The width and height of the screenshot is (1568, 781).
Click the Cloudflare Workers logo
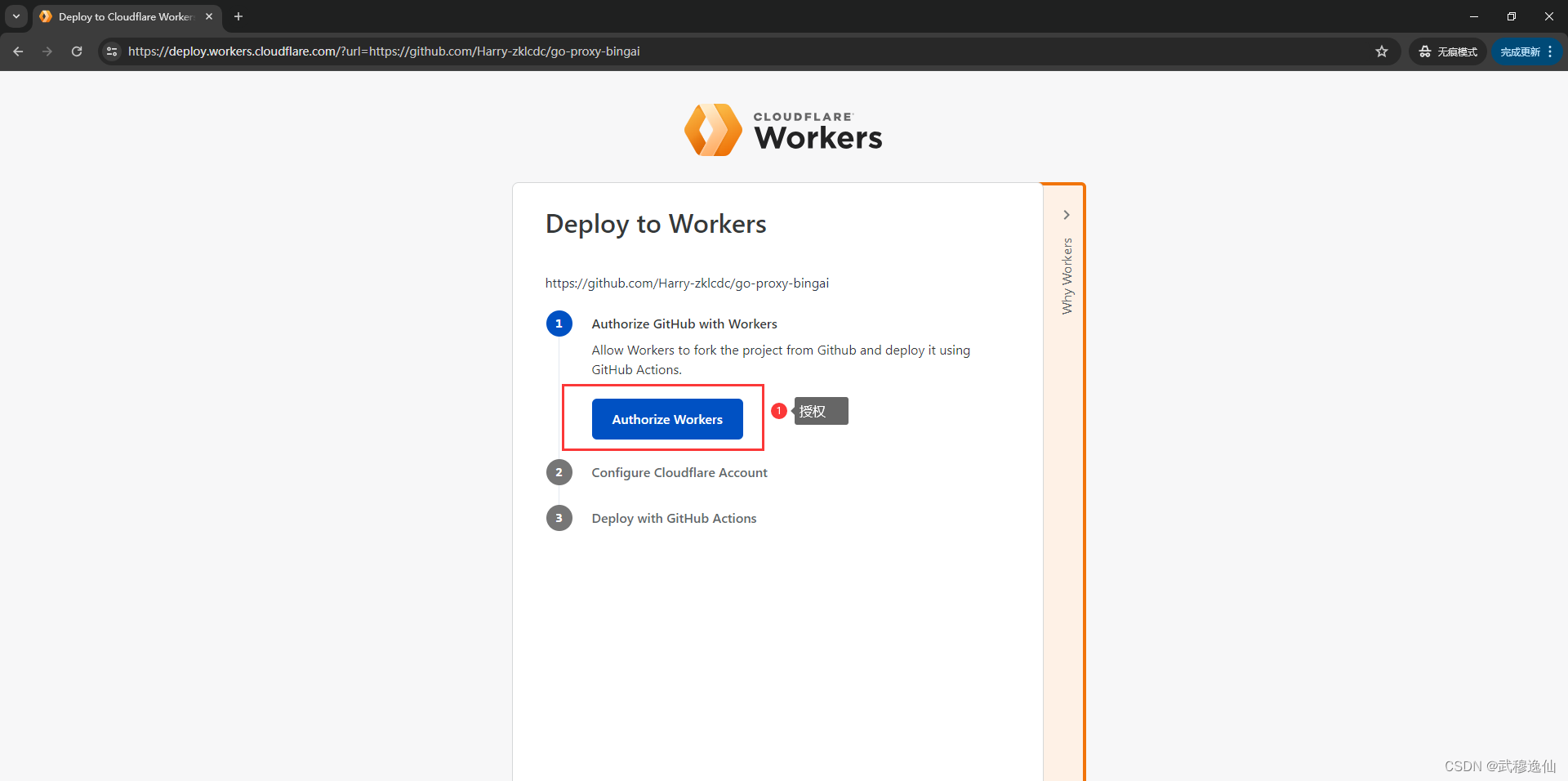coord(782,129)
